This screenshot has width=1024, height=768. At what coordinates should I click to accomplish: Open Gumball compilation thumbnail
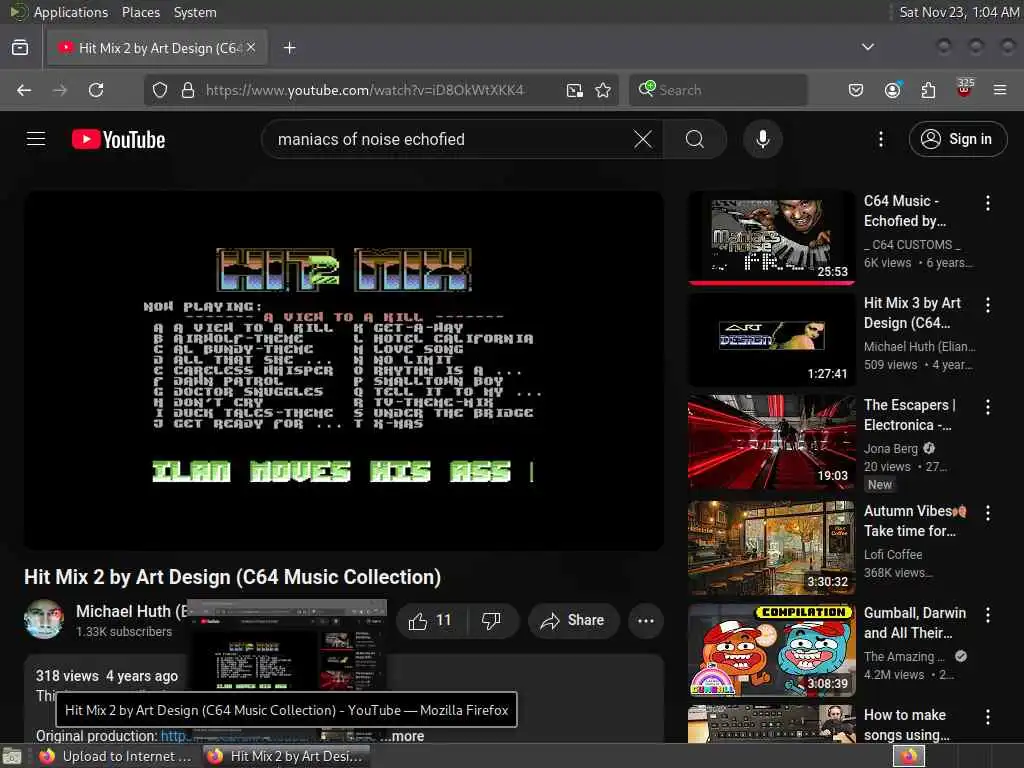[x=772, y=649]
